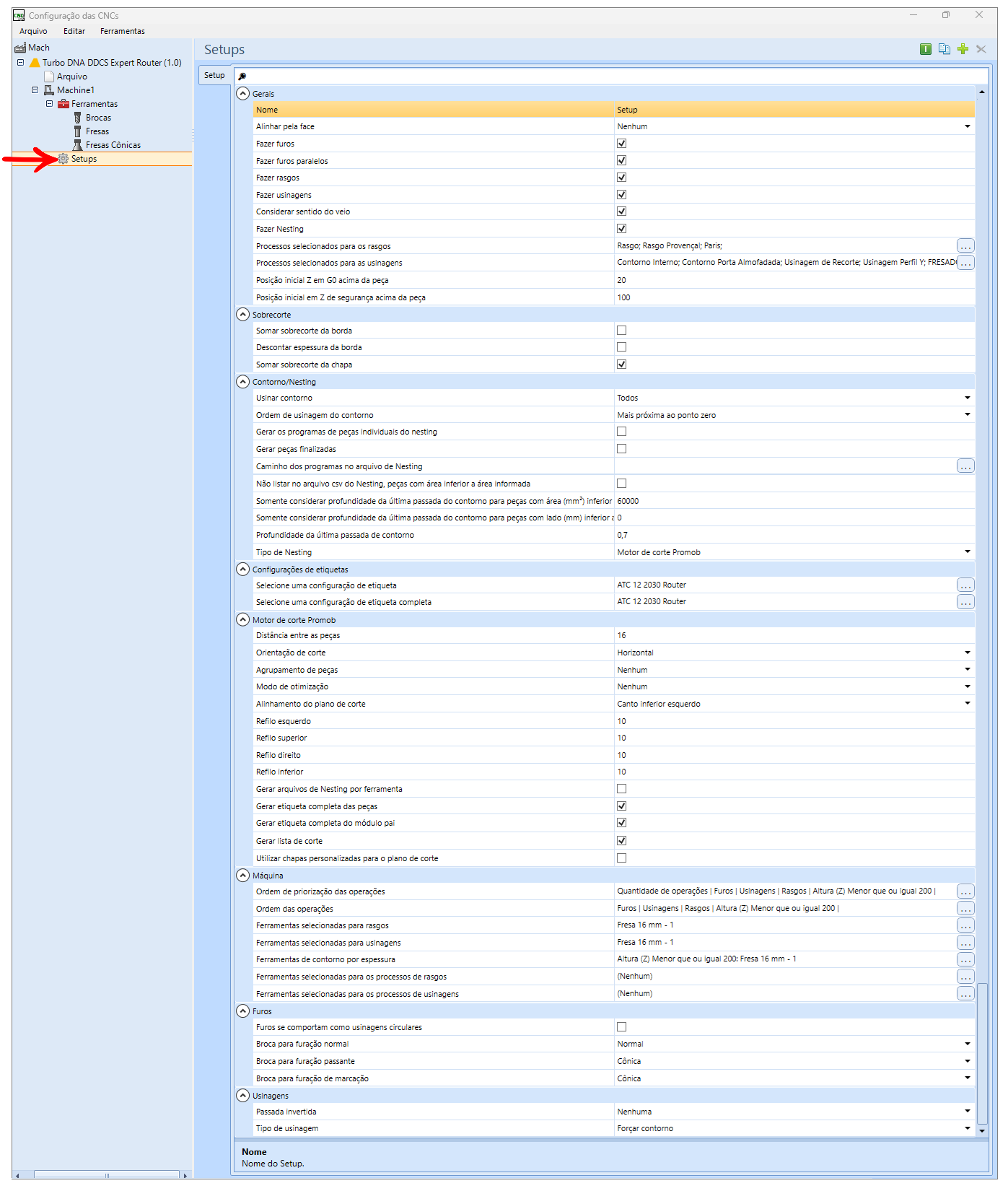Click Posição inicial Z em G0 value 20

coord(794,280)
